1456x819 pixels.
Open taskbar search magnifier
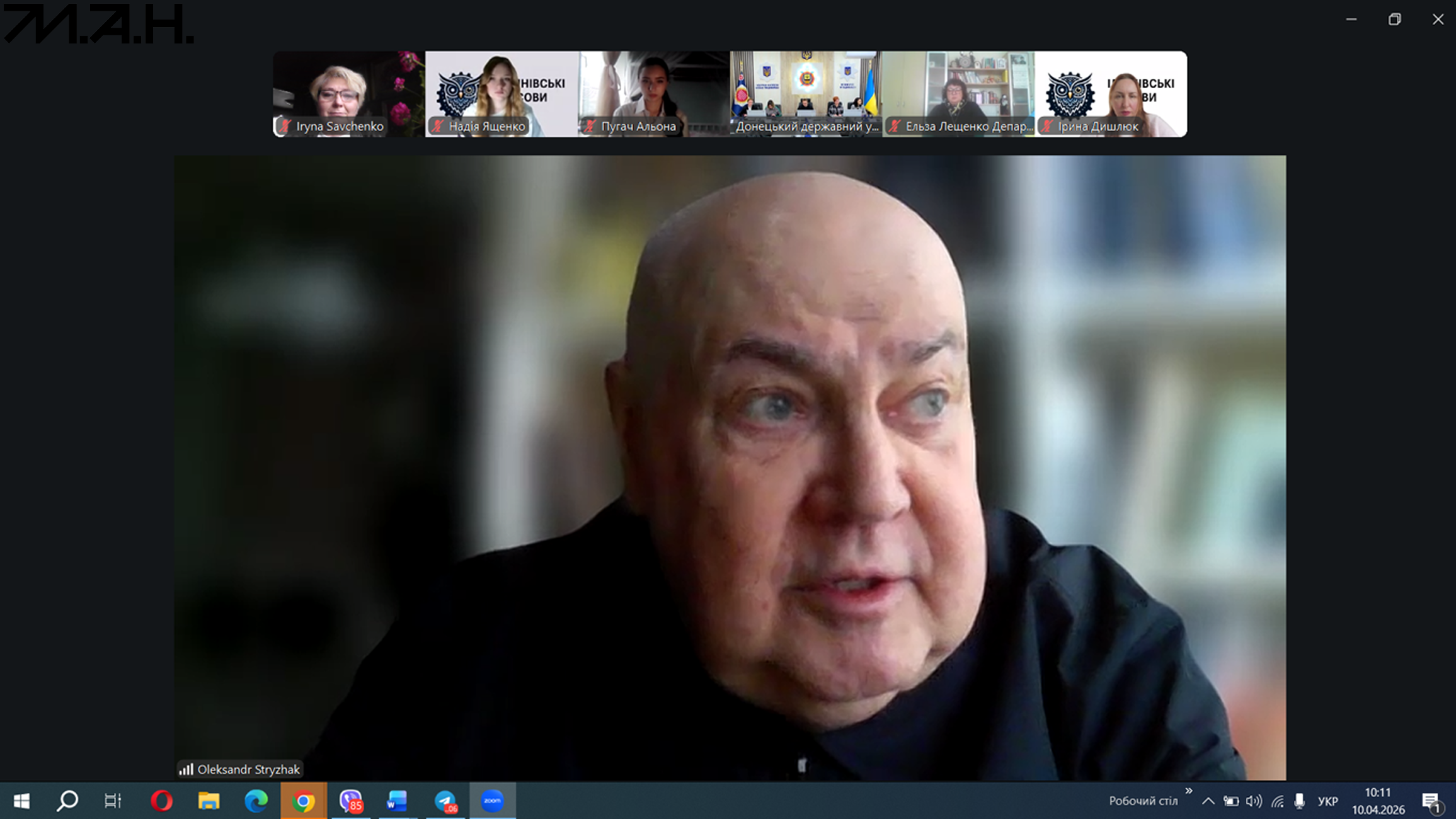coord(67,801)
